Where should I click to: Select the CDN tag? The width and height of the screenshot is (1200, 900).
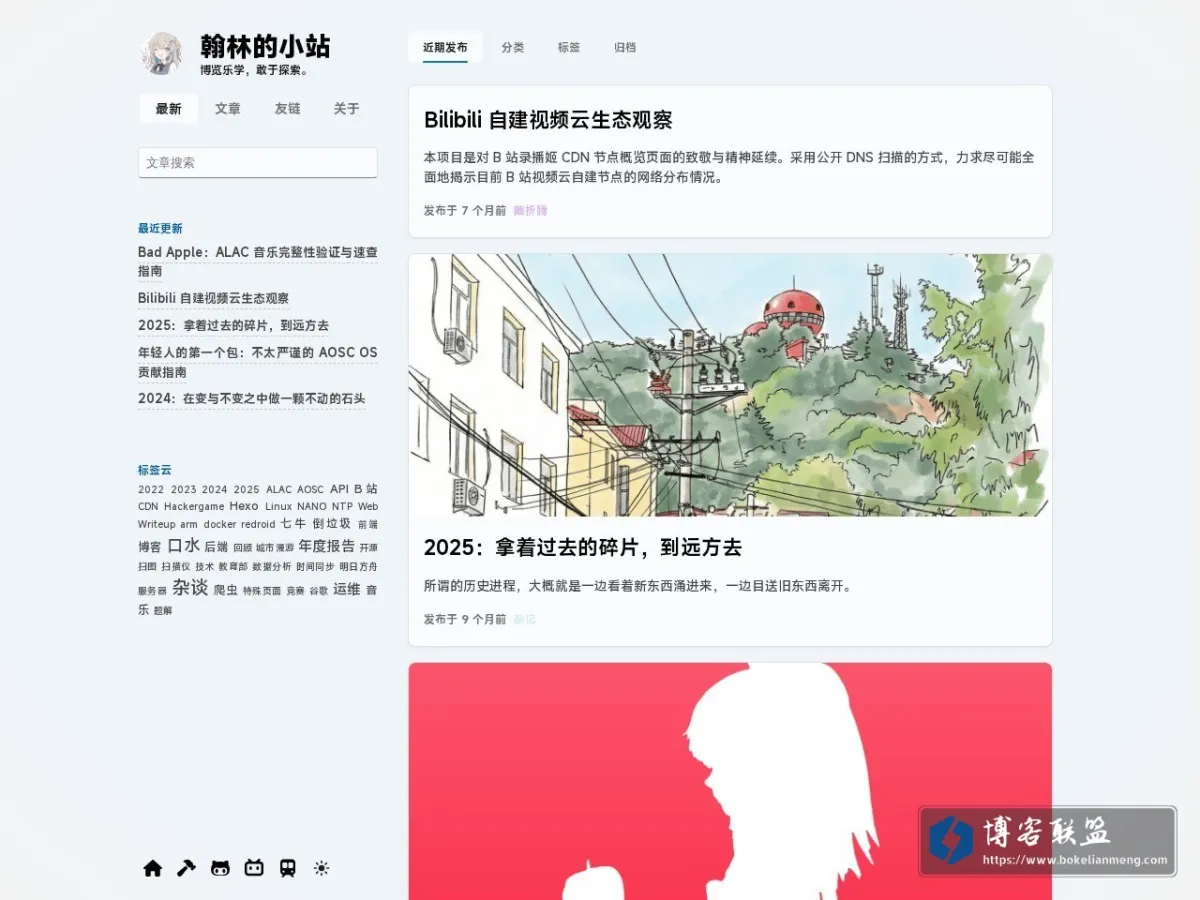click(x=148, y=506)
